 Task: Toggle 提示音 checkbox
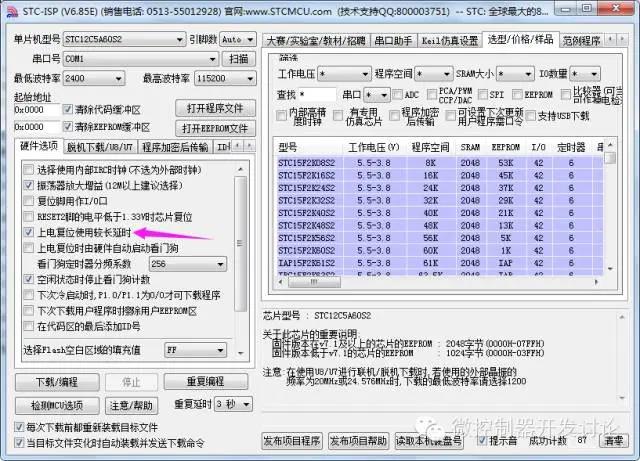pos(482,441)
